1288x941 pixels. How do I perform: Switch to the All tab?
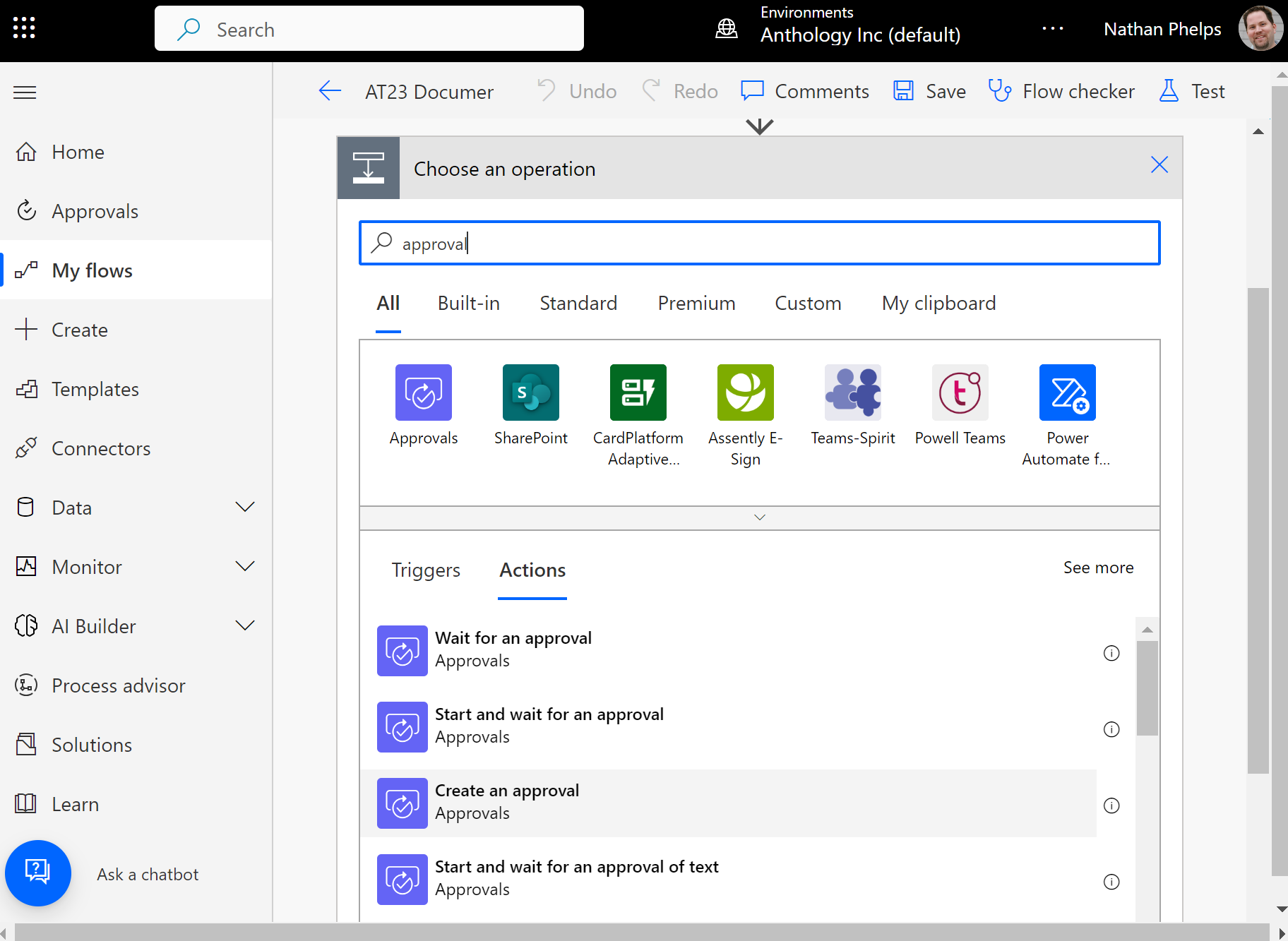pos(388,304)
